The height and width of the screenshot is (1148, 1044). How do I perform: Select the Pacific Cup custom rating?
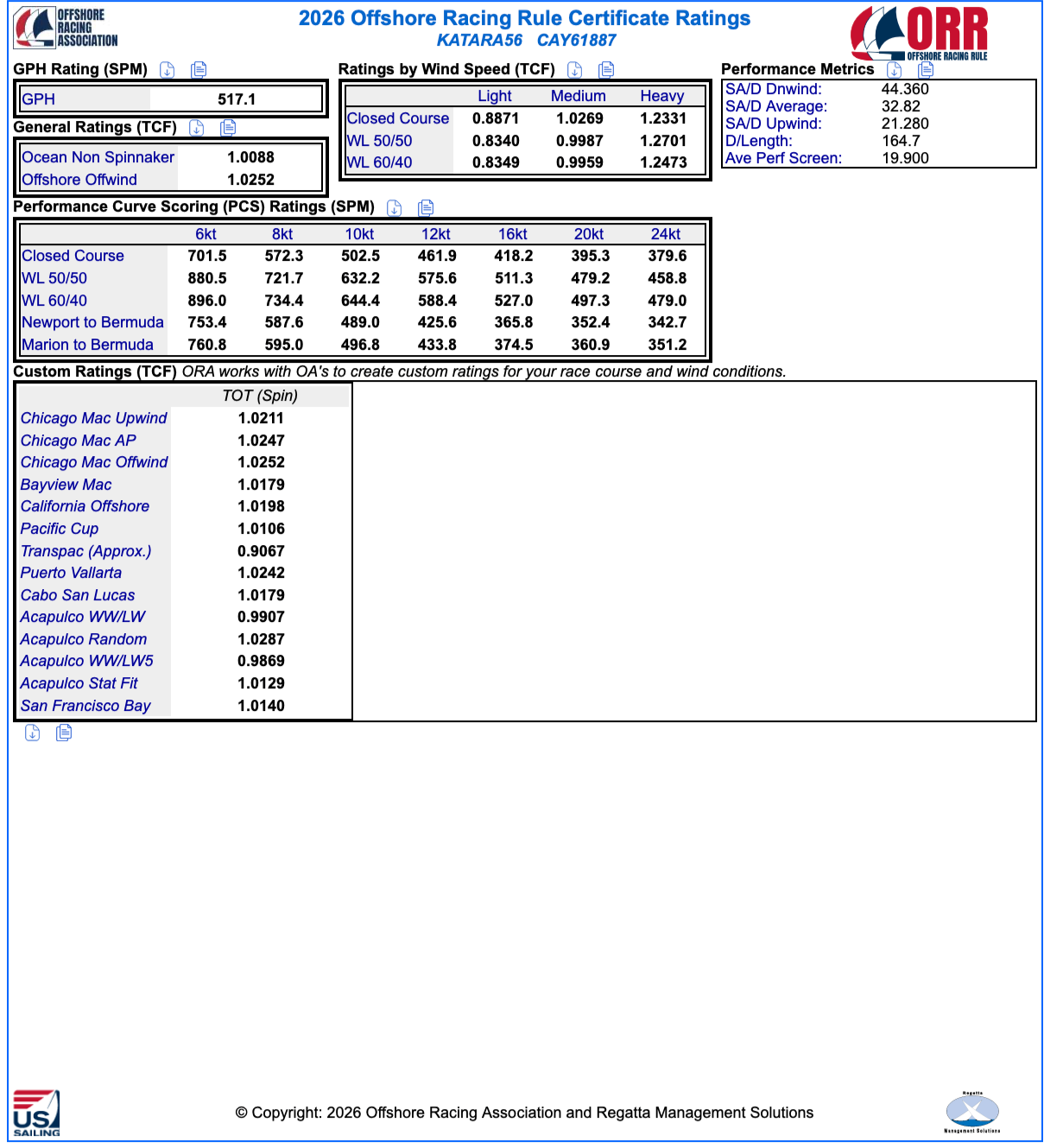pos(60,529)
